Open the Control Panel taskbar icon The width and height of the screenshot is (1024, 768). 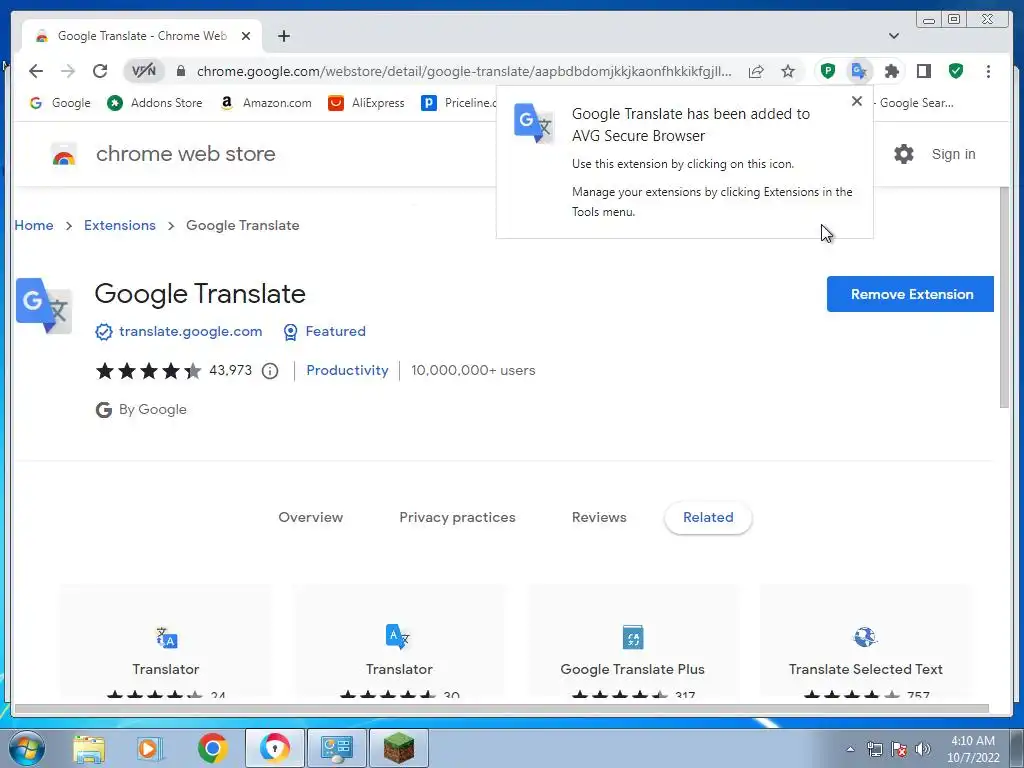click(x=336, y=748)
